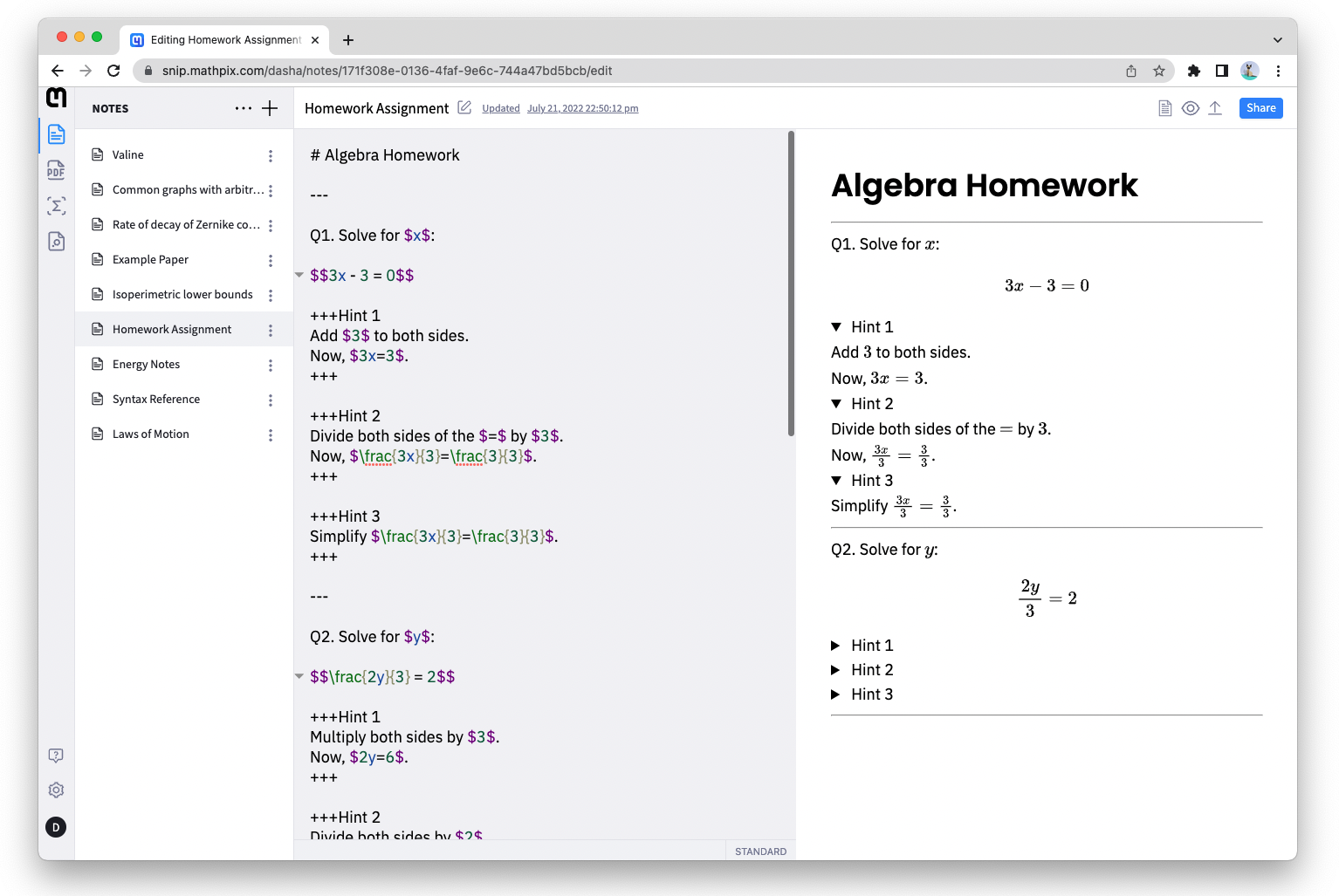The width and height of the screenshot is (1339, 896).
Task: Toggle the STANDARD editor mode label
Action: tap(760, 852)
